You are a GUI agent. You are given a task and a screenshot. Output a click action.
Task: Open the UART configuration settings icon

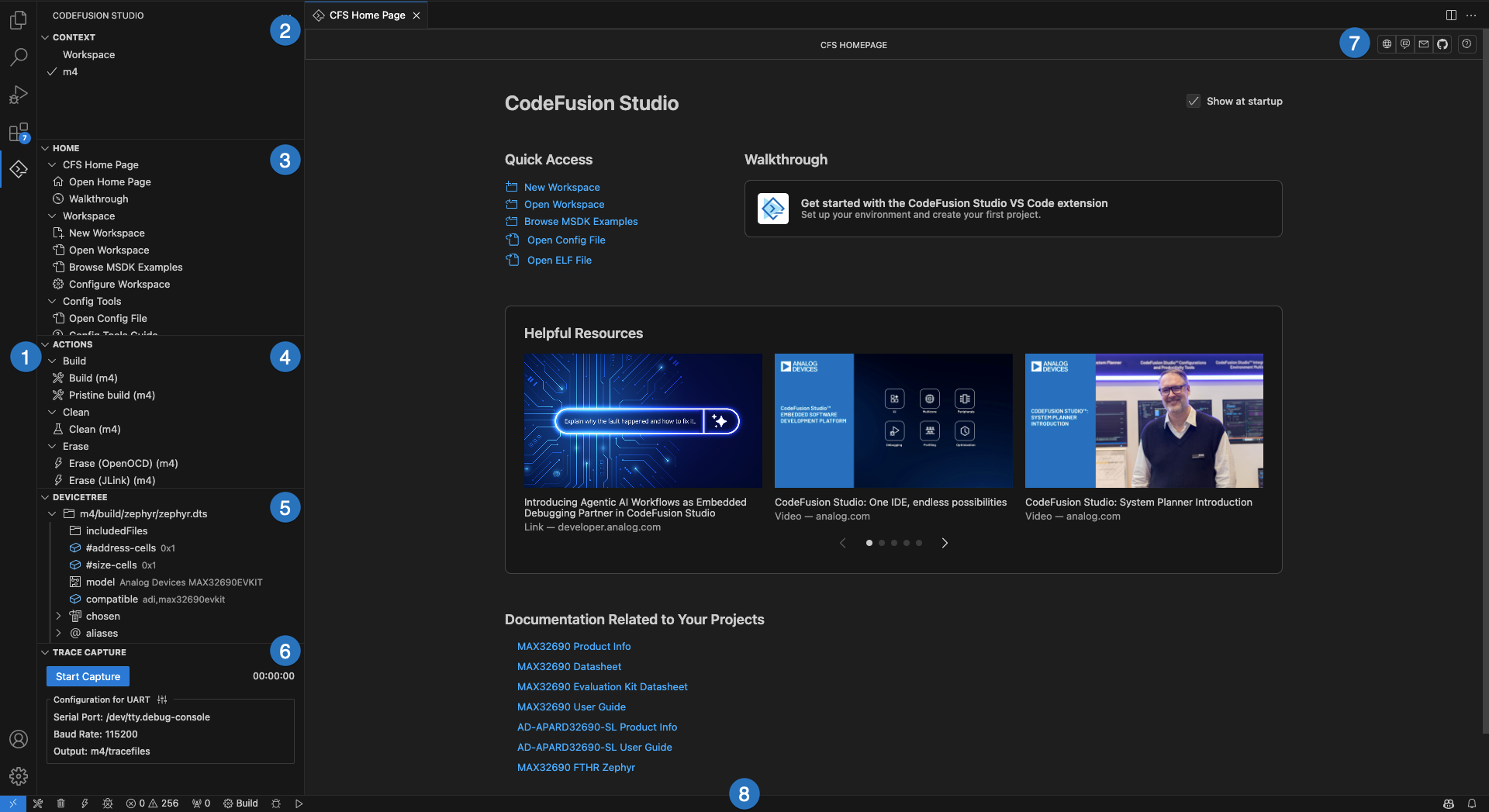pyautogui.click(x=162, y=700)
